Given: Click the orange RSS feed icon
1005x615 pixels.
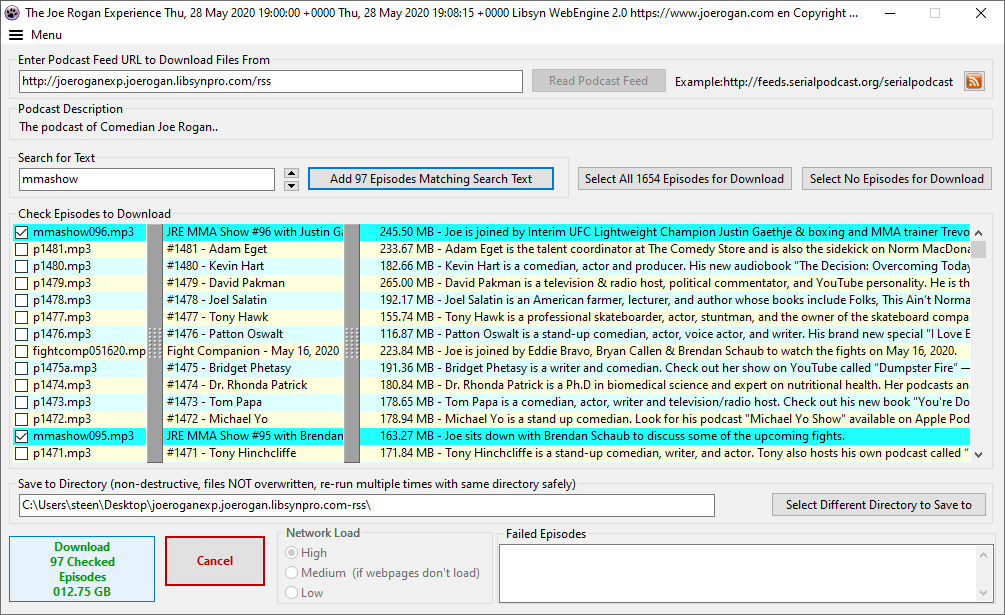Looking at the screenshot, I should point(974,81).
